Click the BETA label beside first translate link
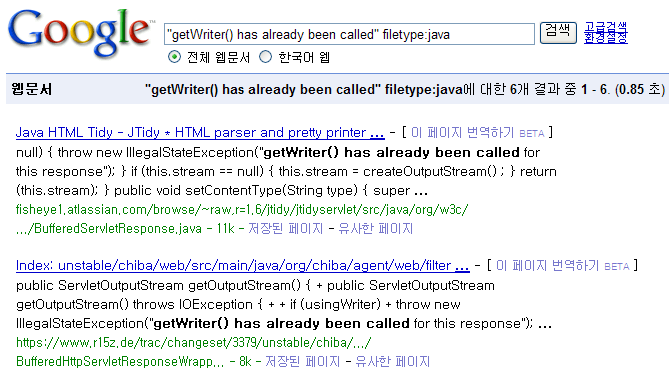 pos(532,134)
